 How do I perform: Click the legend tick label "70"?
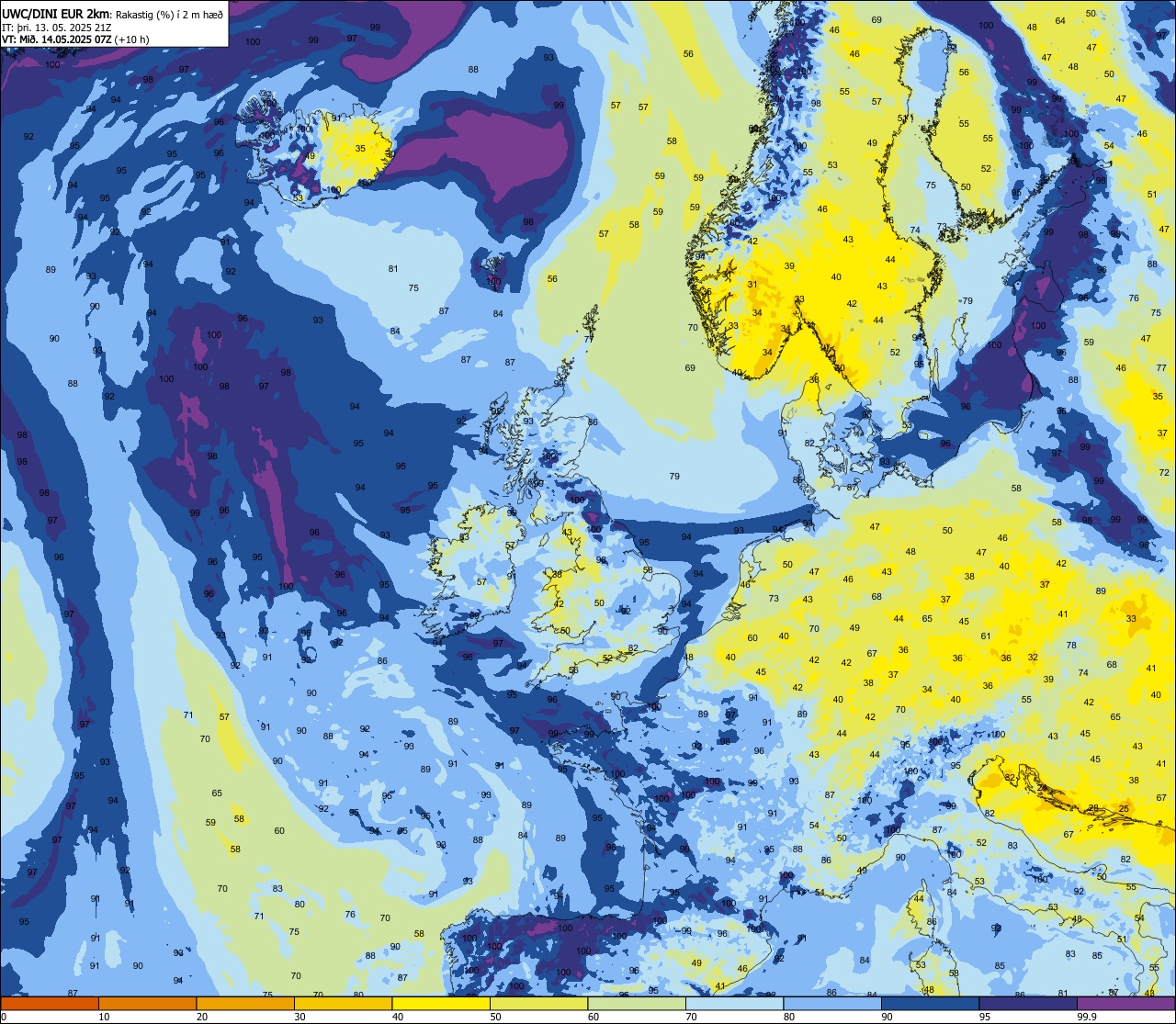tap(691, 1017)
